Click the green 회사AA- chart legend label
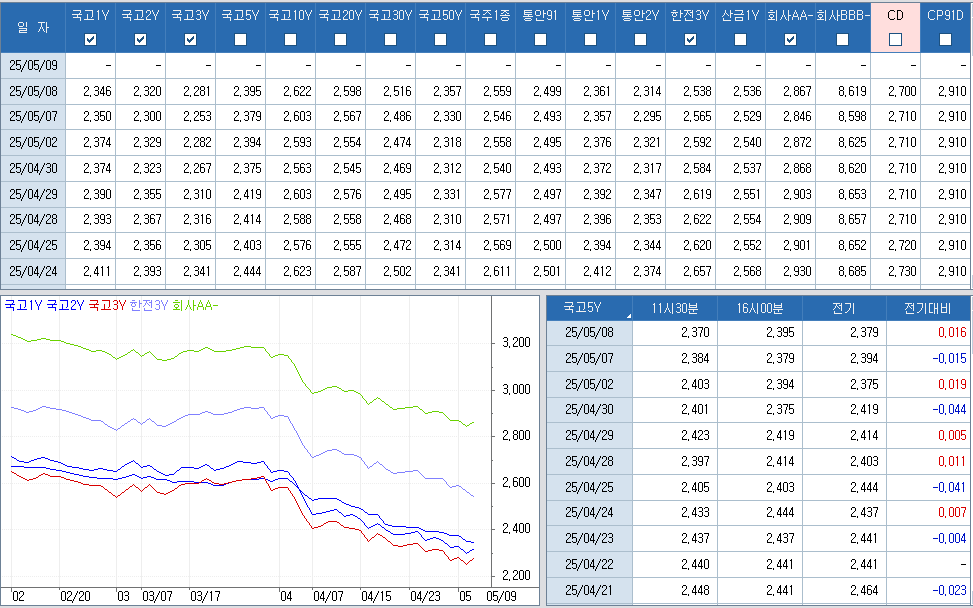 [x=195, y=305]
